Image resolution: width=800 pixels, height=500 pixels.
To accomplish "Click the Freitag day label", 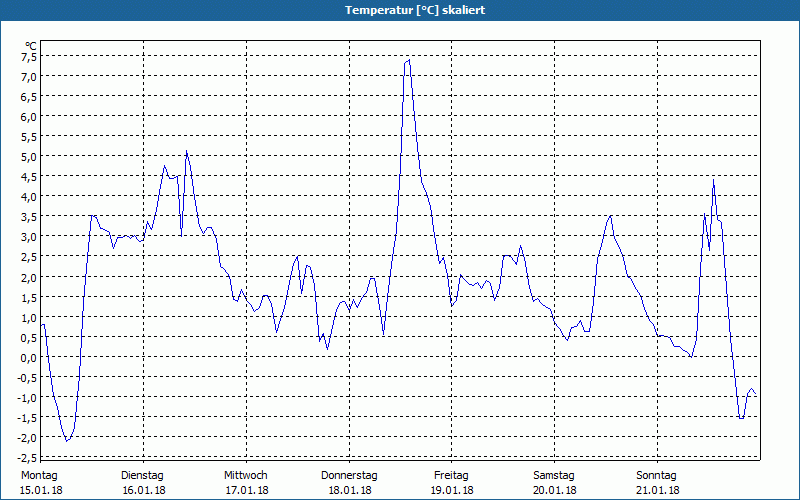I will pos(452,476).
